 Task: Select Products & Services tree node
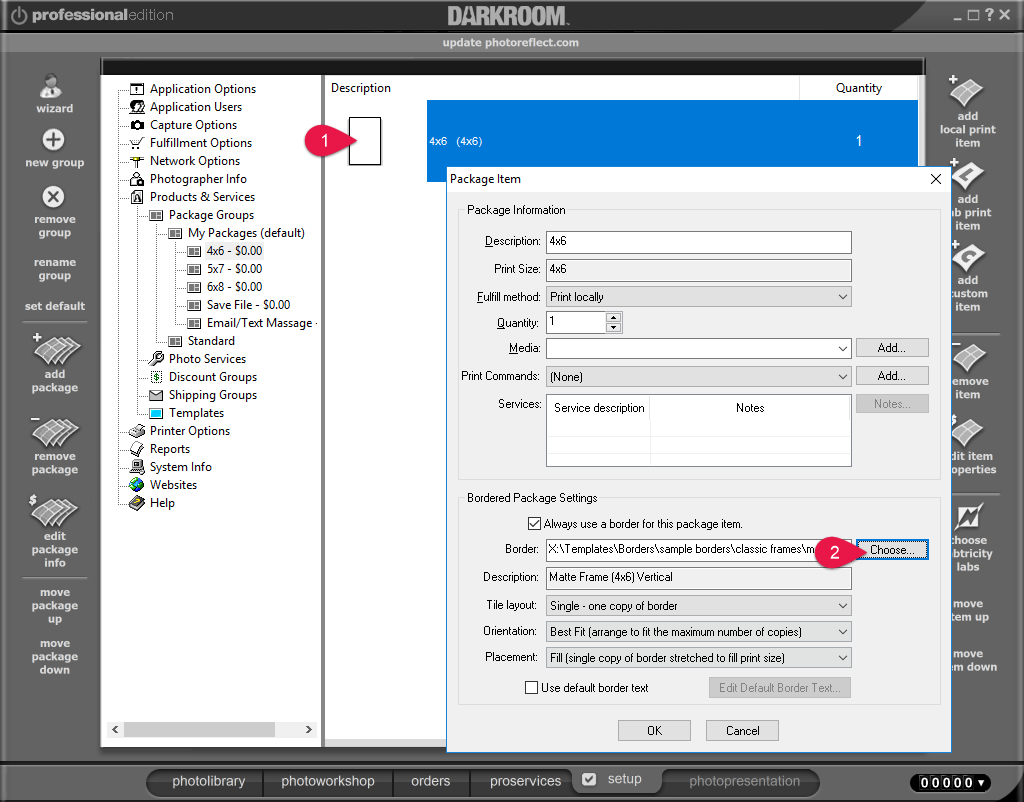[x=202, y=197]
